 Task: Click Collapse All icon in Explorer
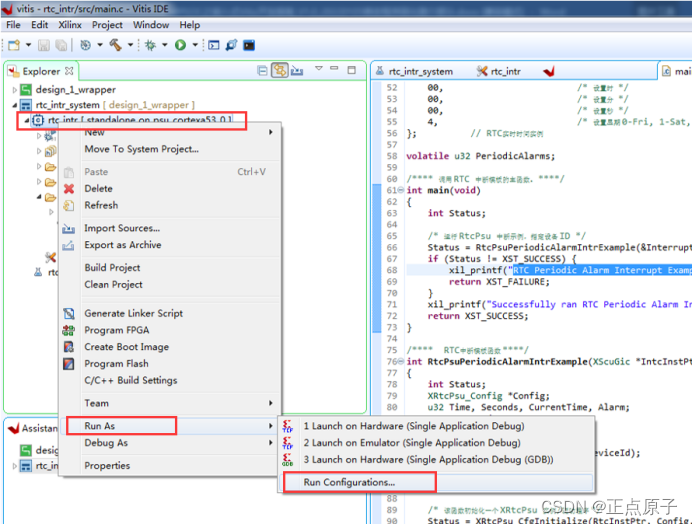263,71
